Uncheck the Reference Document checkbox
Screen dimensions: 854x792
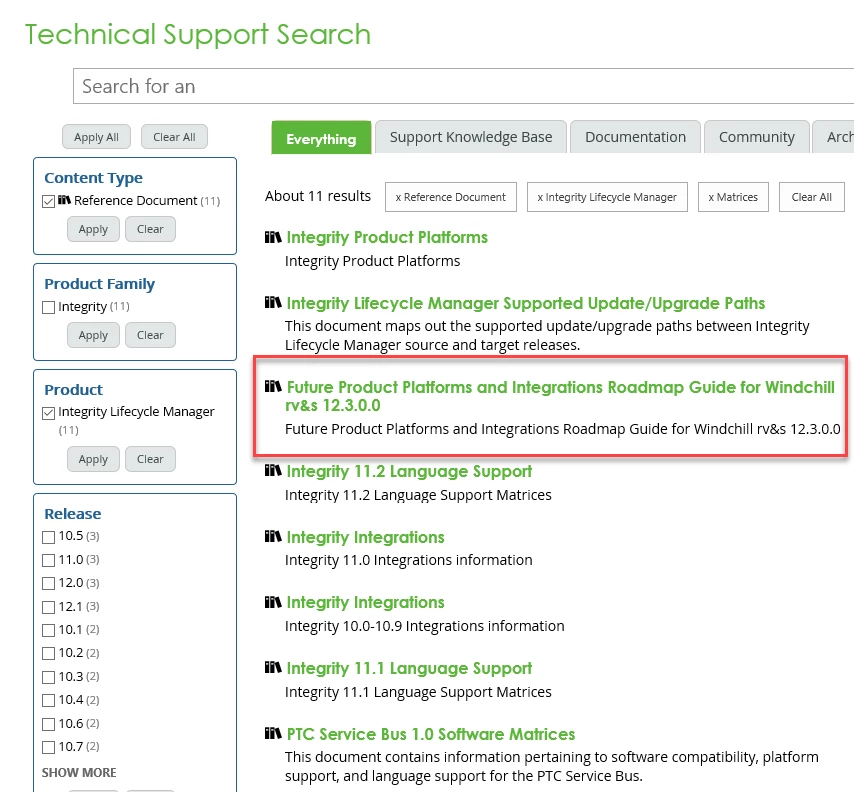48,201
